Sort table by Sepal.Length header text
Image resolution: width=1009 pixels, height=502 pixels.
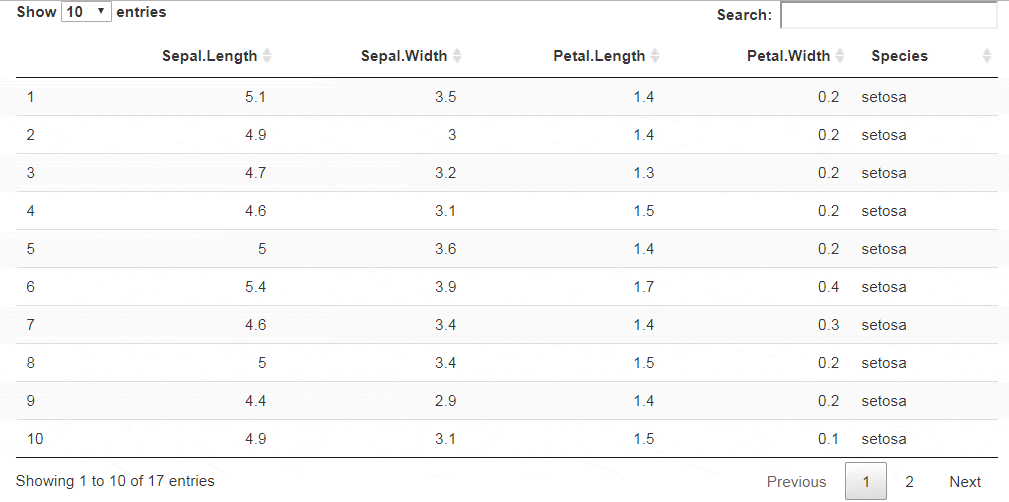click(209, 56)
